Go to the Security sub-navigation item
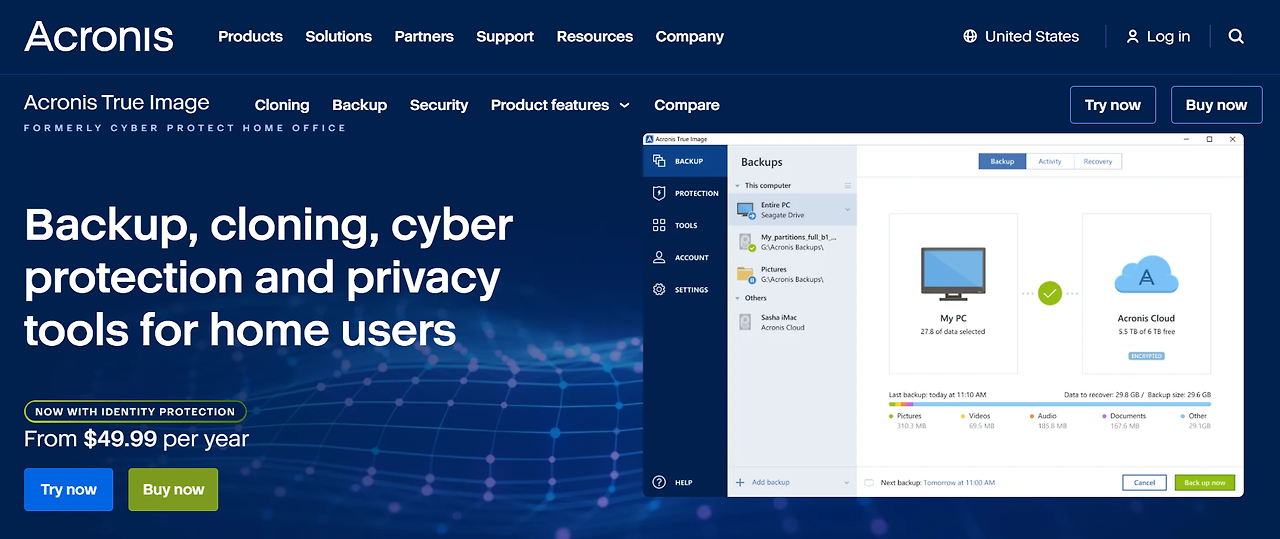The image size is (1280, 539). 439,105
